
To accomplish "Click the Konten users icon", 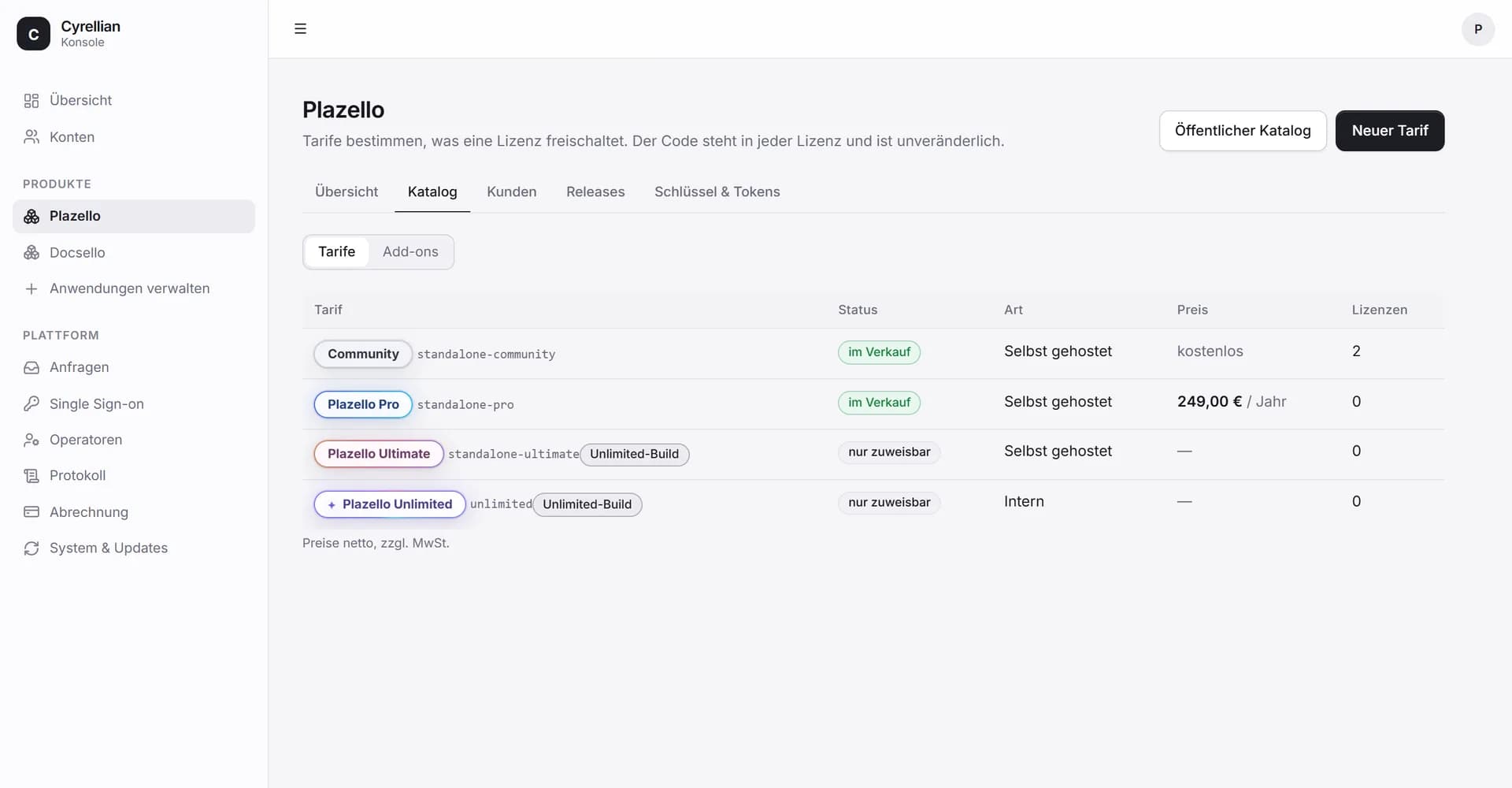I will point(31,137).
